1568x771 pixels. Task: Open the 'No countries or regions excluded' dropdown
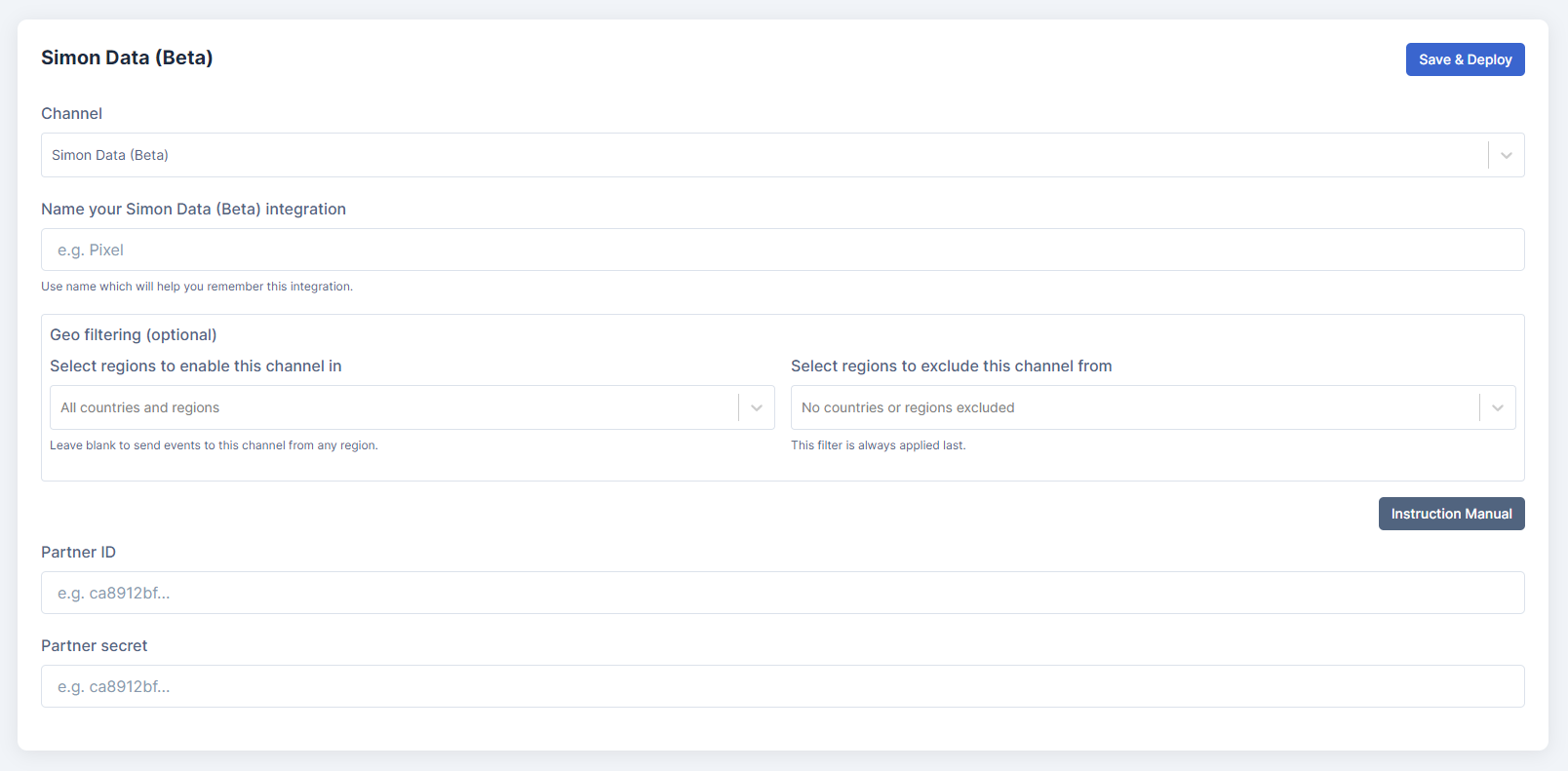(x=1131, y=408)
